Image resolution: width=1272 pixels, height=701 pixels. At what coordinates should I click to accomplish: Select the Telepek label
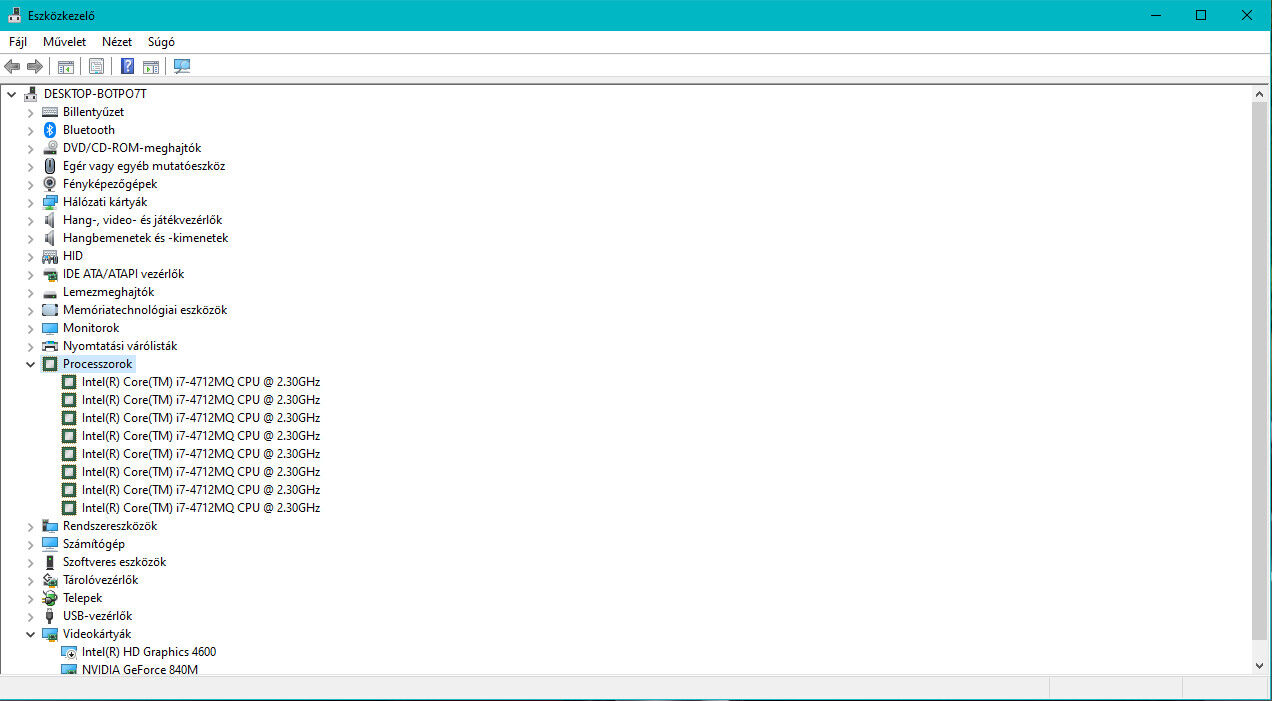[82, 598]
